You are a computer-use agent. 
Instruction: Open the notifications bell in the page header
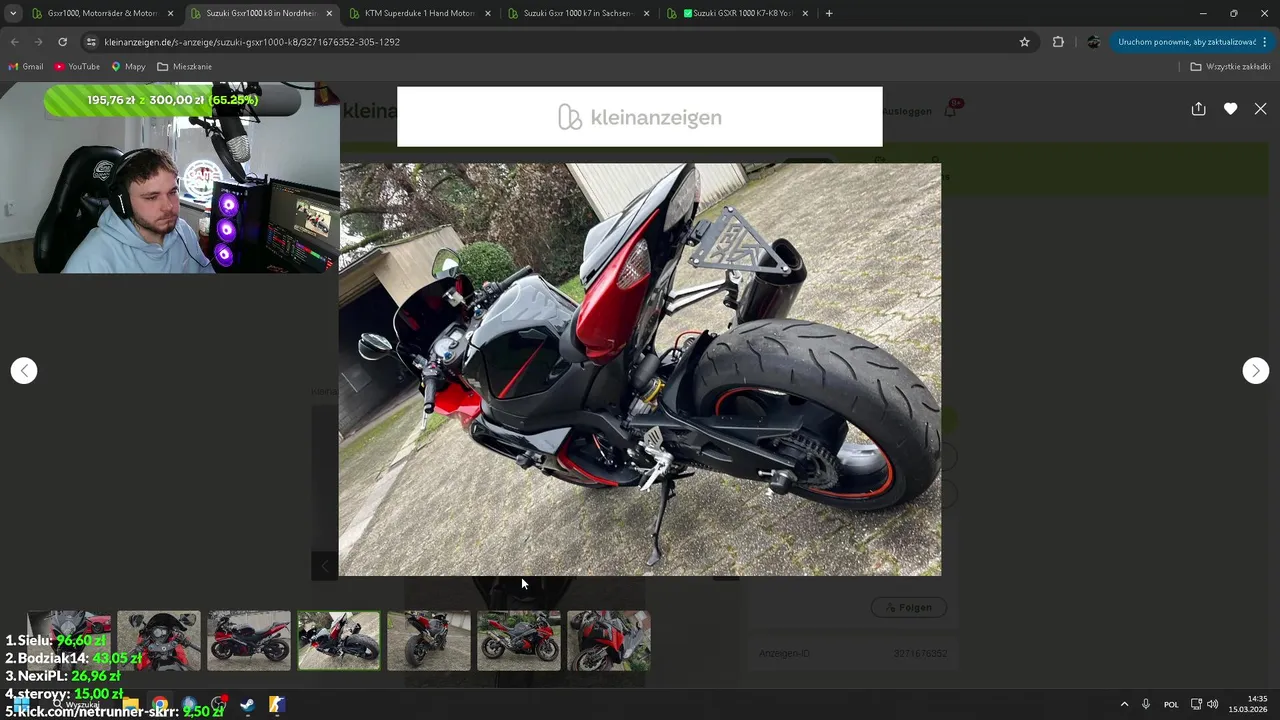951,110
